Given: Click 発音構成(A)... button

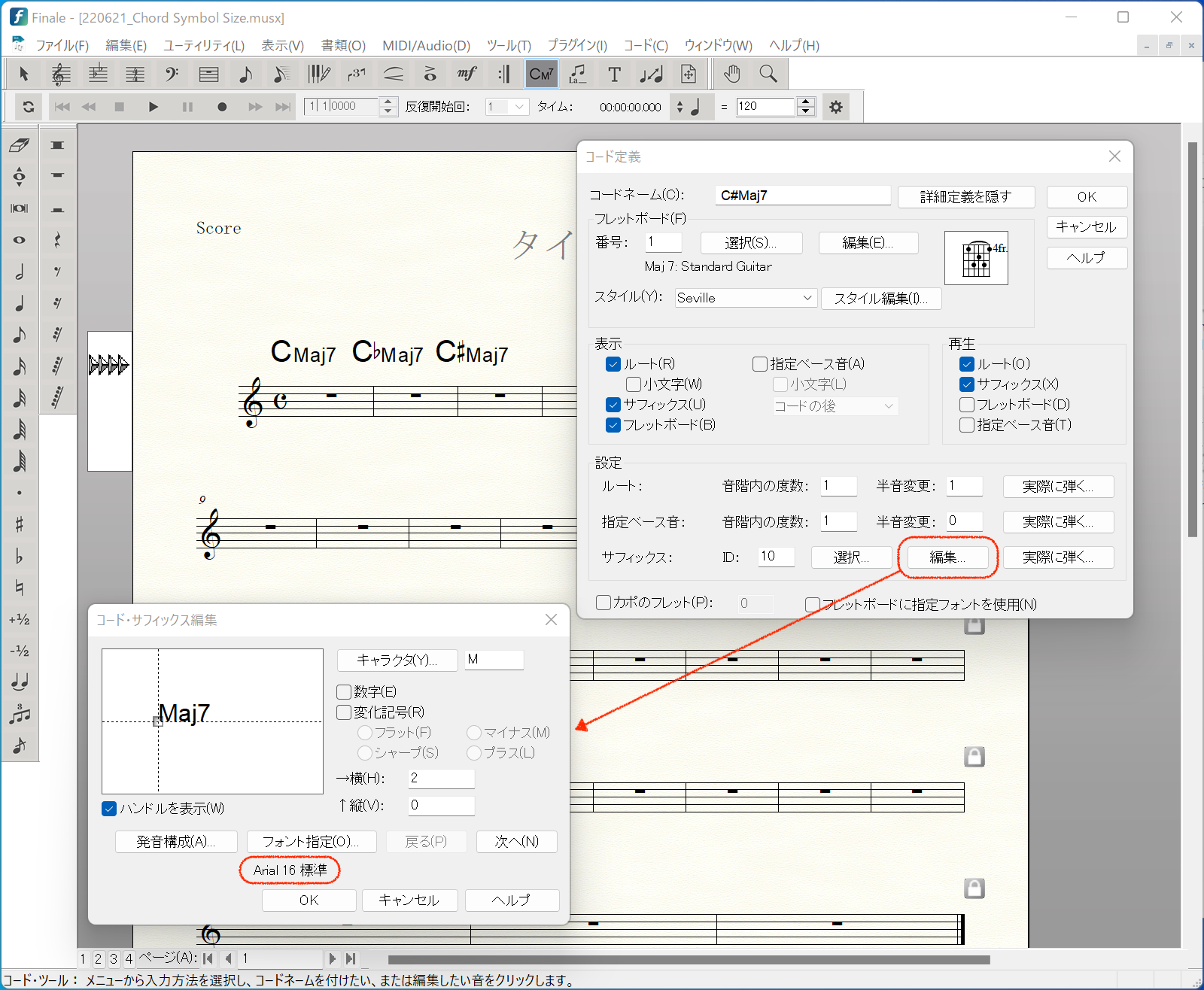Looking at the screenshot, I should (176, 842).
